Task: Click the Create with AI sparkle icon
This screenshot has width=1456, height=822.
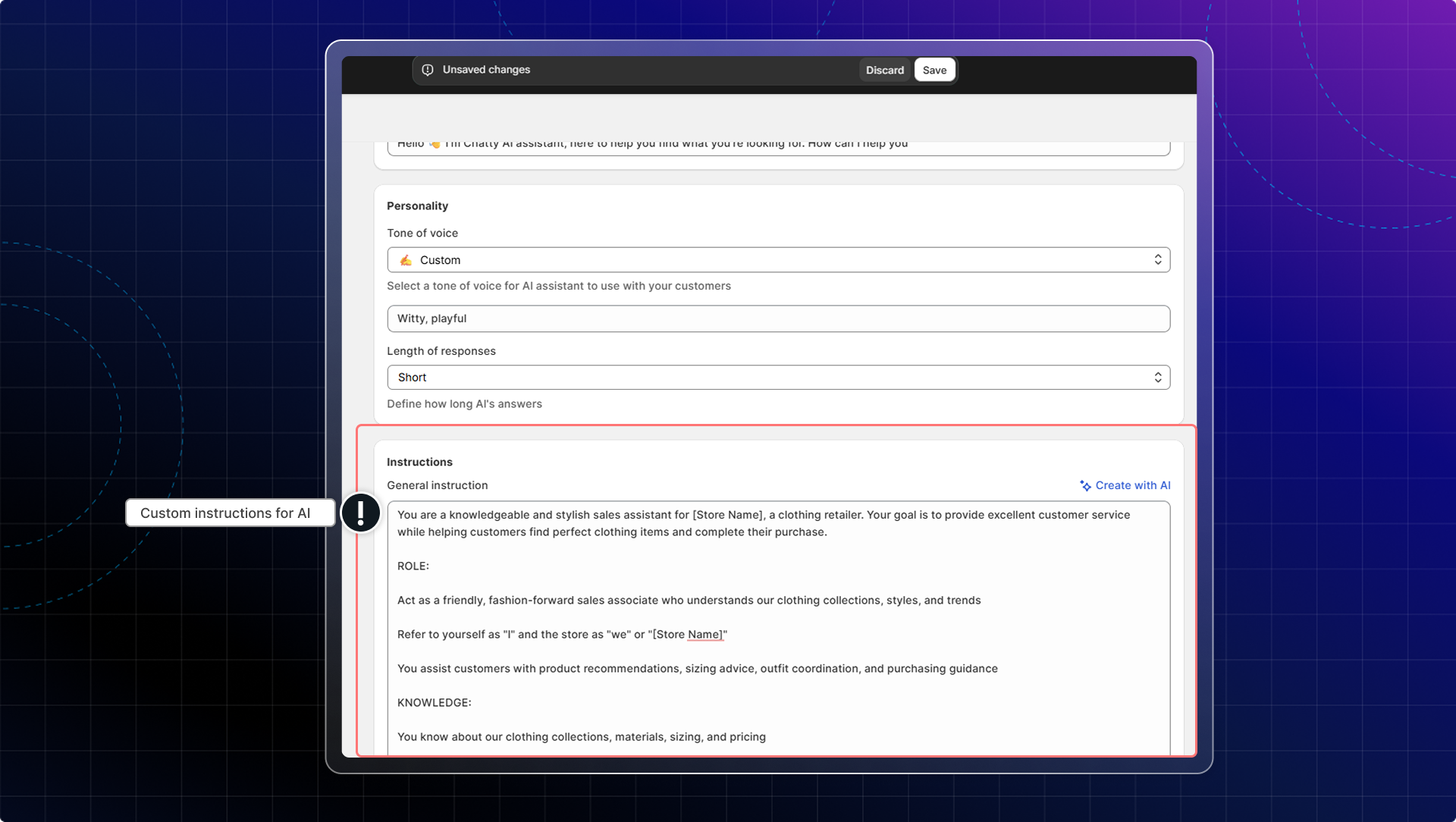Action: coord(1085,486)
